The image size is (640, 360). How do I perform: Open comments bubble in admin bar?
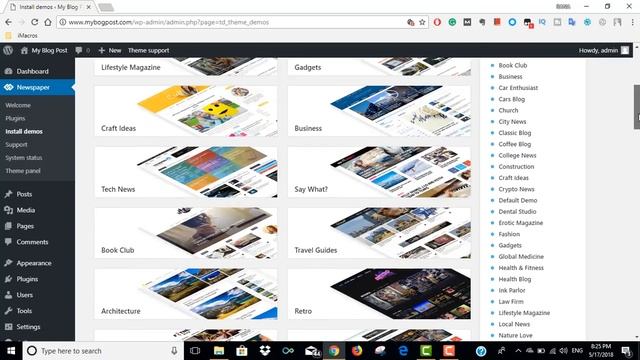(82, 50)
